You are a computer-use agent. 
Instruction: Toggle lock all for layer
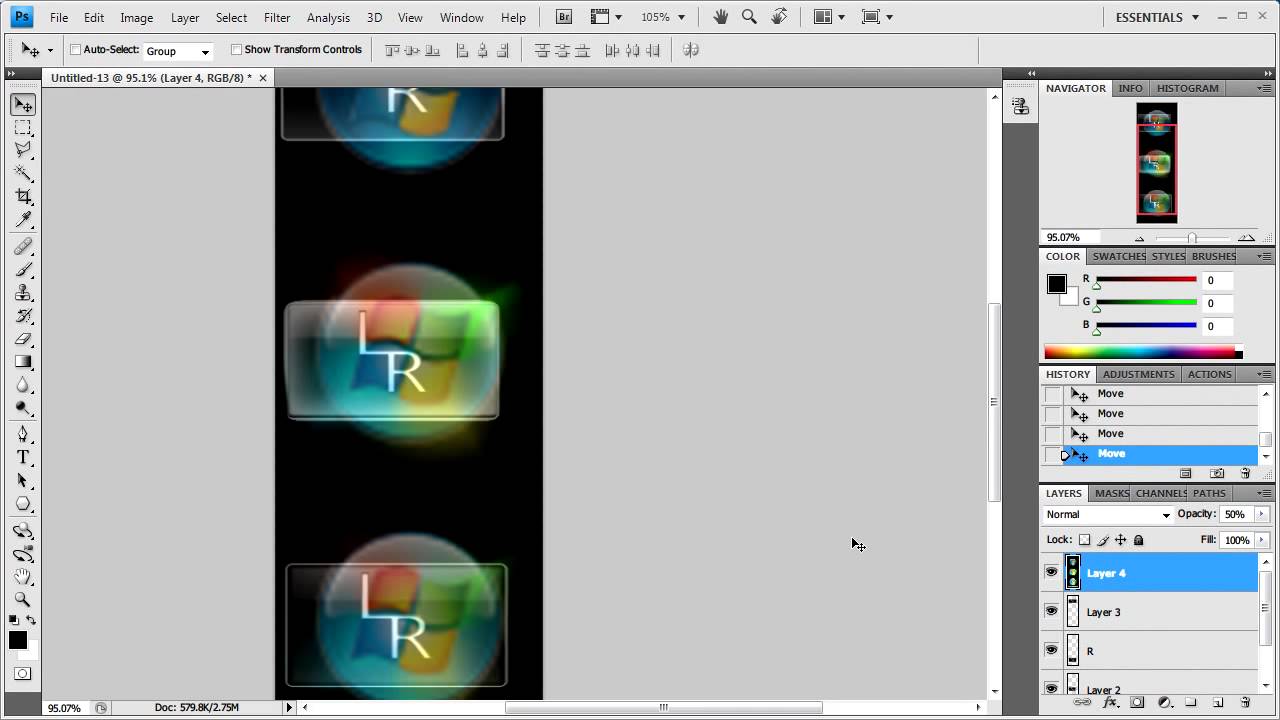tap(1138, 540)
